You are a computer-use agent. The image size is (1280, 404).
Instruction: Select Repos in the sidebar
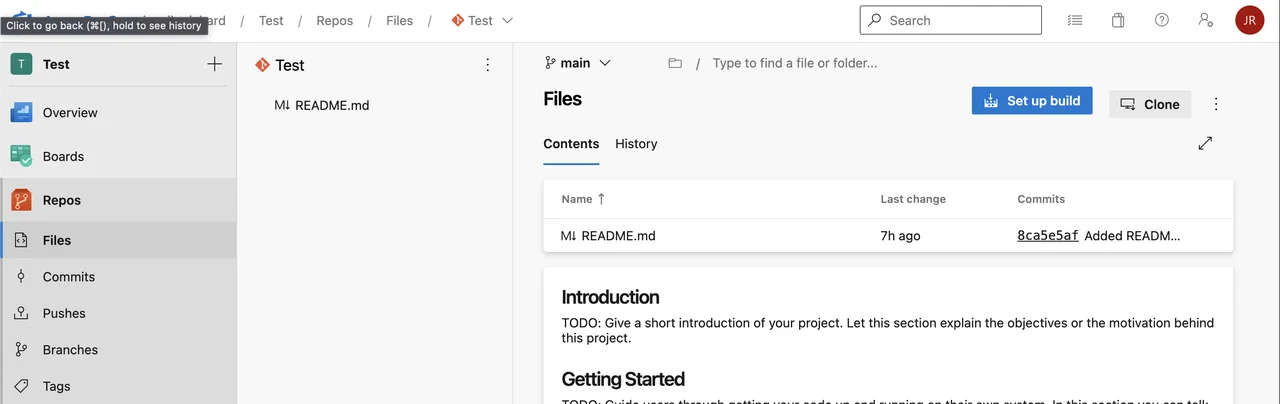pos(118,200)
